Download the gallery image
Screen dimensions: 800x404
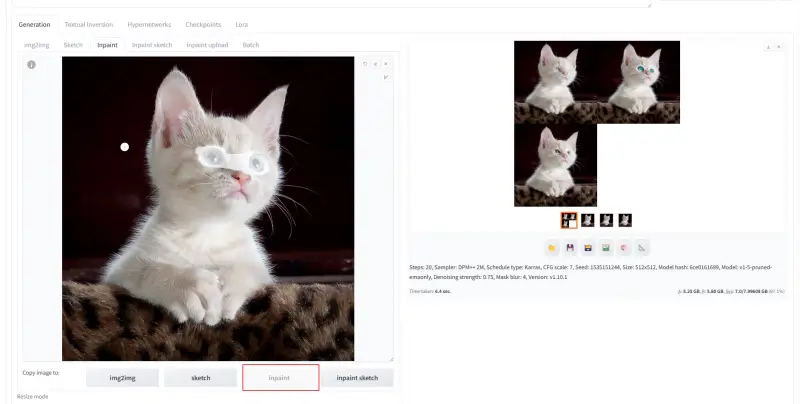pos(768,47)
